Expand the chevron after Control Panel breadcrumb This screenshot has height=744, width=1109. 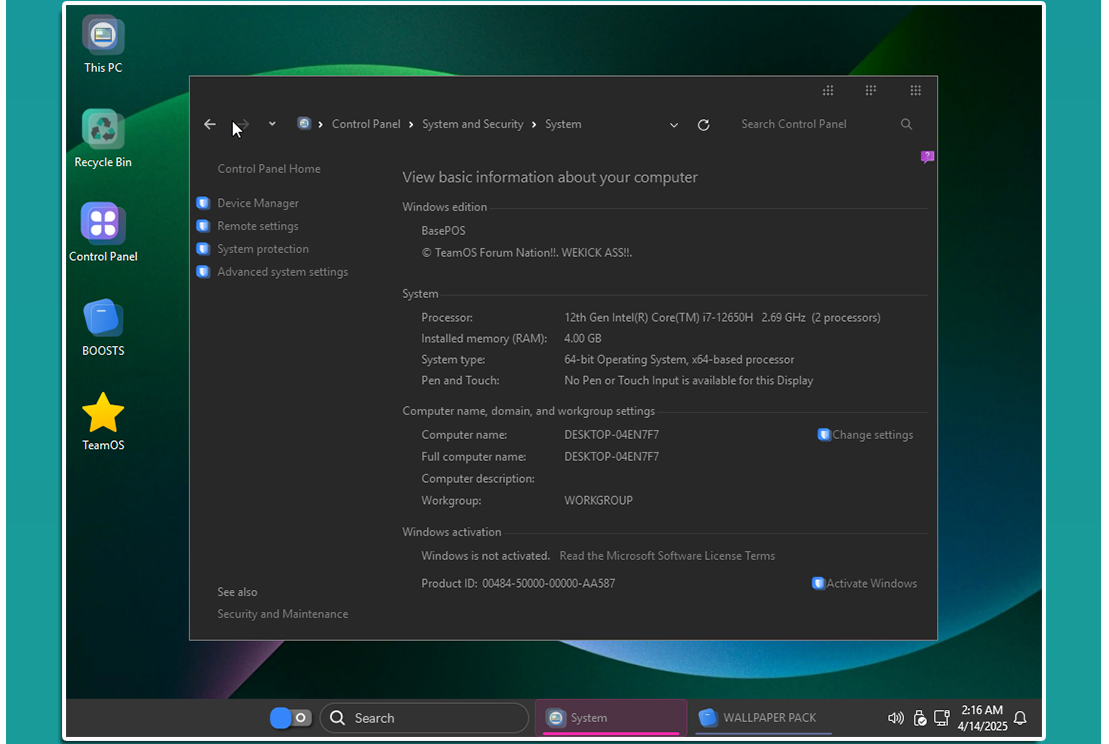pyautogui.click(x=411, y=124)
